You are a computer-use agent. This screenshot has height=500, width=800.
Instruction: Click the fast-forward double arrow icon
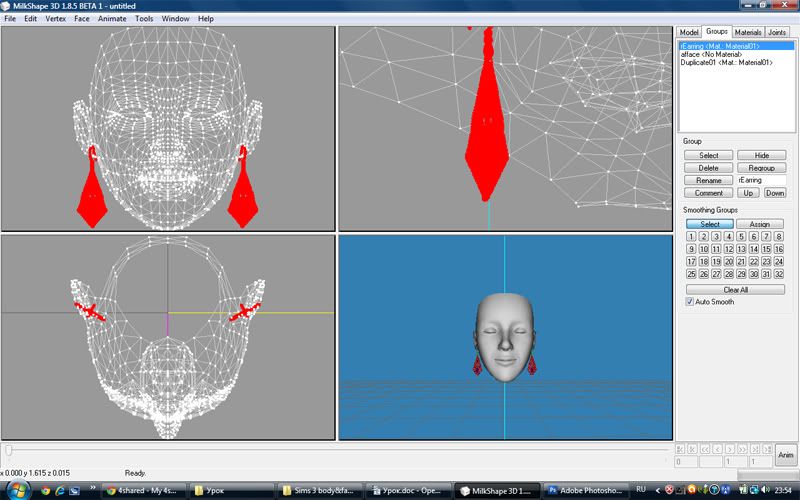click(x=742, y=449)
